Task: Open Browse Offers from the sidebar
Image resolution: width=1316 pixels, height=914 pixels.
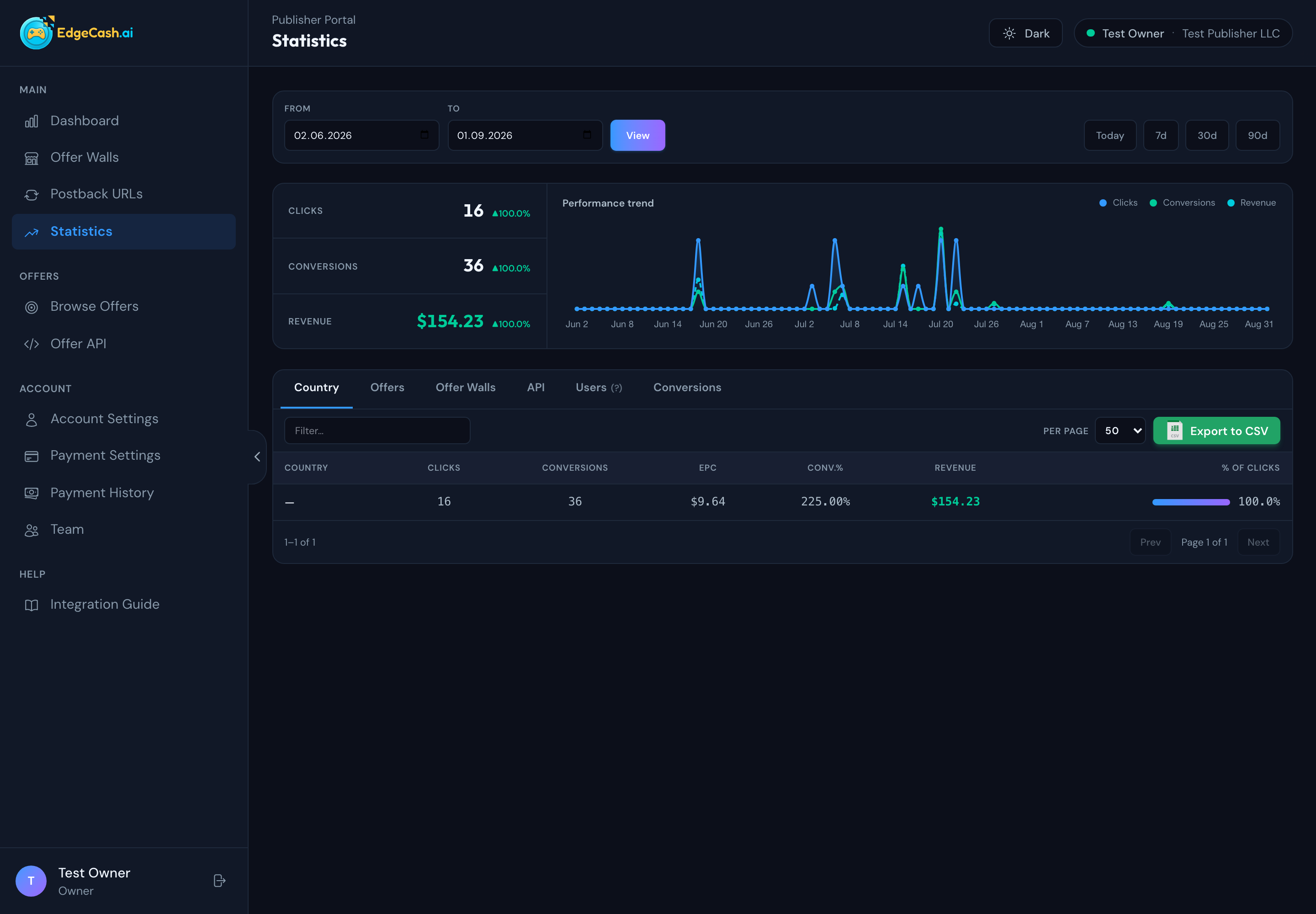Action: [124, 307]
